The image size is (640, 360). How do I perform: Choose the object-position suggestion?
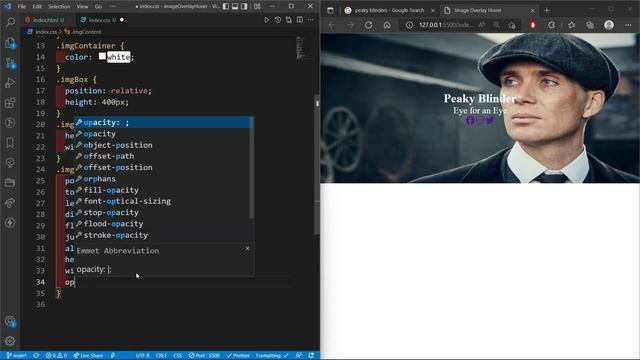(x=164, y=145)
